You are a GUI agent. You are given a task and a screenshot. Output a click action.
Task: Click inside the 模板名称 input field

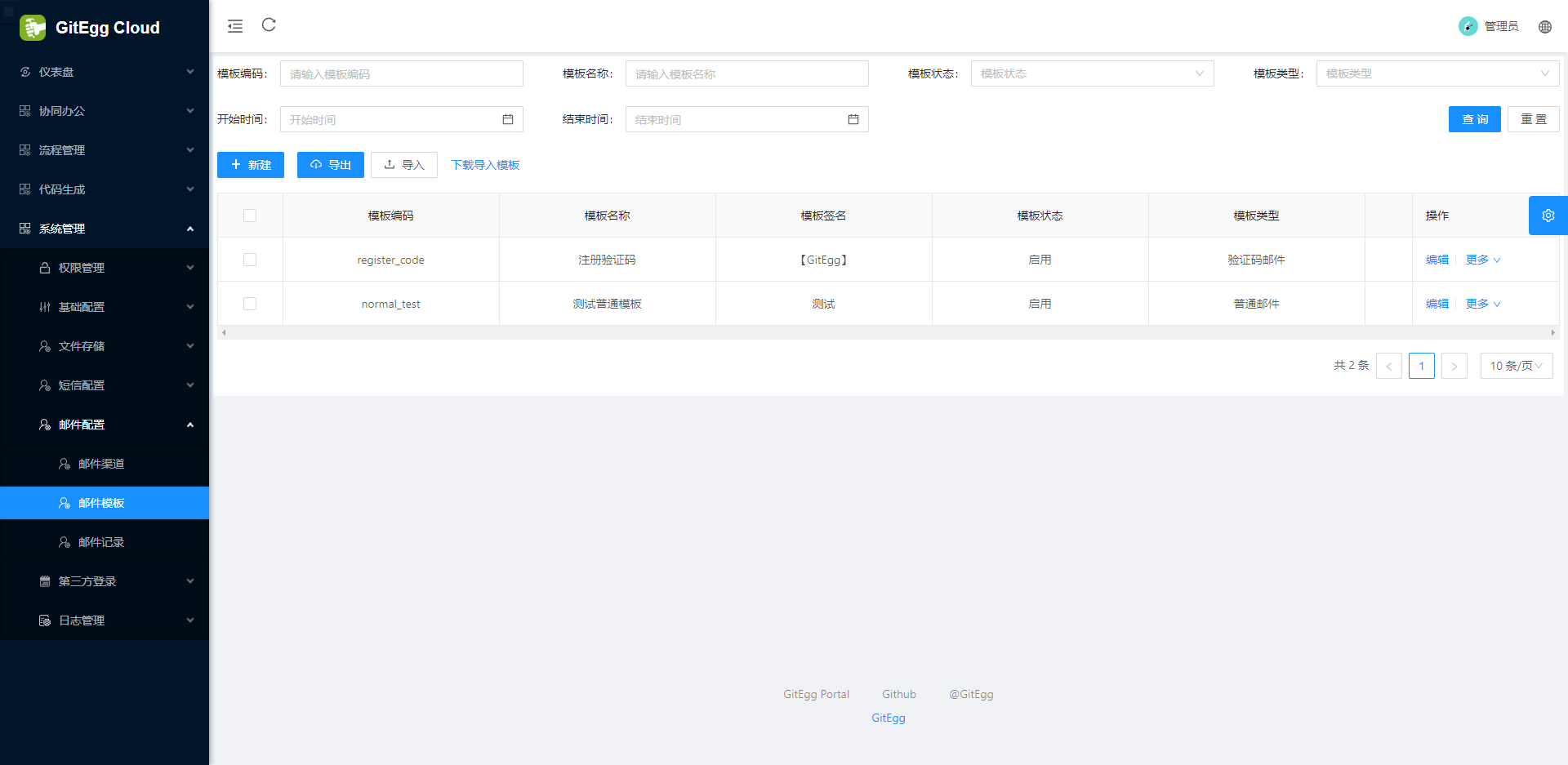pyautogui.click(x=746, y=73)
